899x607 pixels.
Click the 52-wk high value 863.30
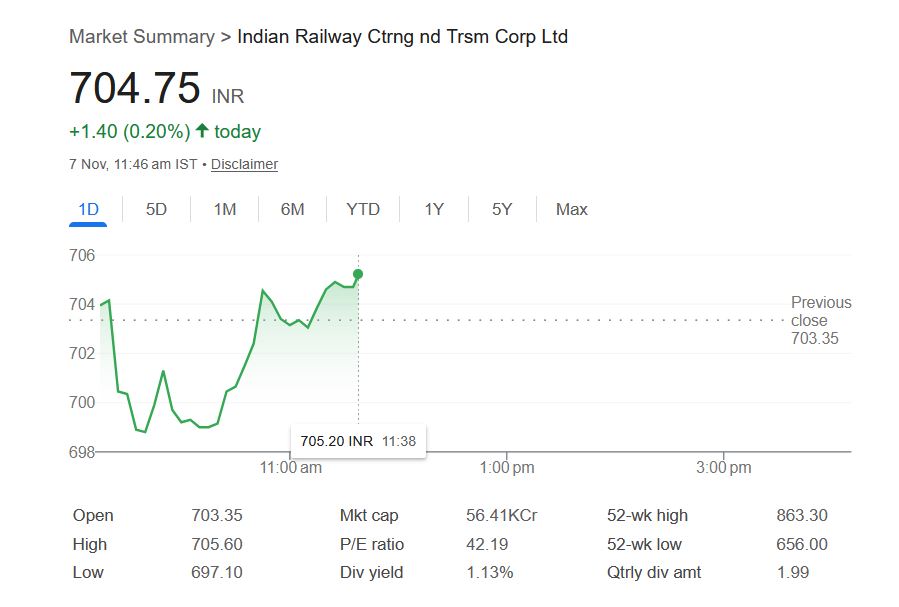tap(801, 516)
